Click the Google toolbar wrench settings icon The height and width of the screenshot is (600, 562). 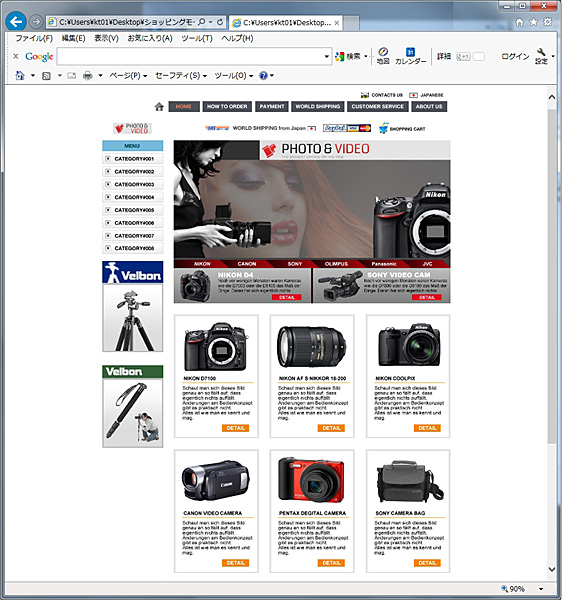pyautogui.click(x=541, y=56)
